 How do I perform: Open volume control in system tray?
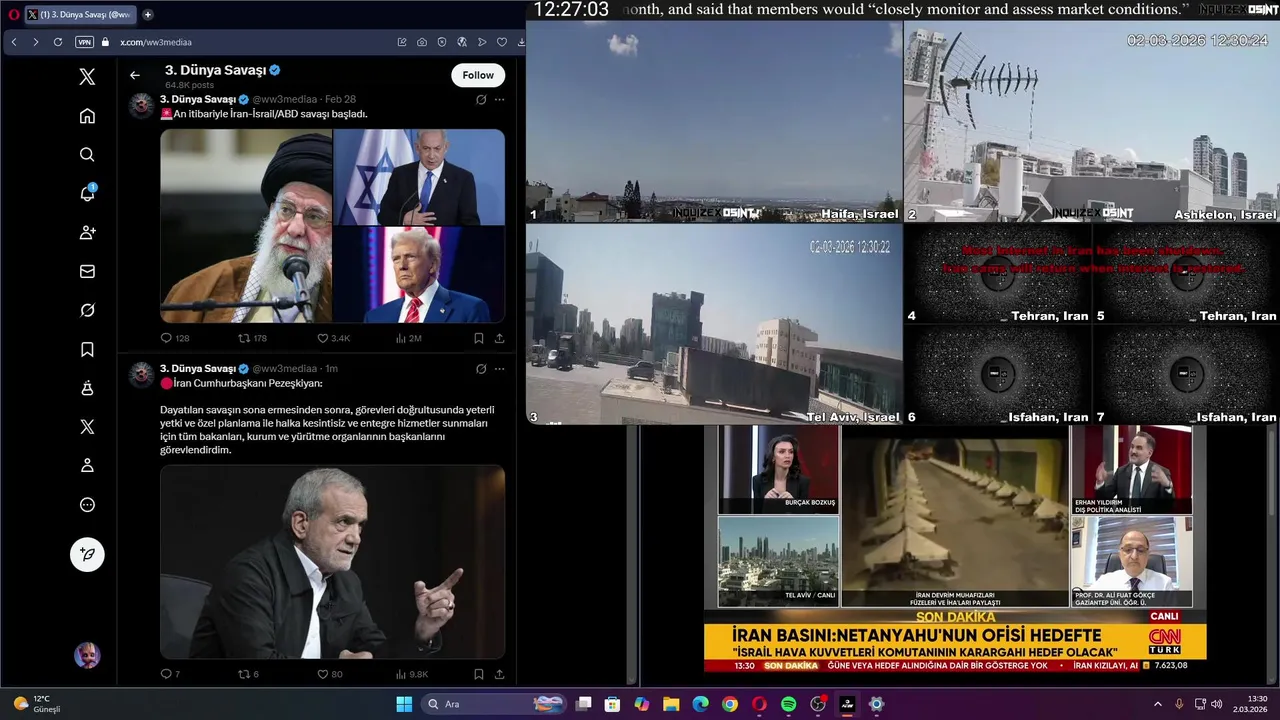[x=1217, y=704]
